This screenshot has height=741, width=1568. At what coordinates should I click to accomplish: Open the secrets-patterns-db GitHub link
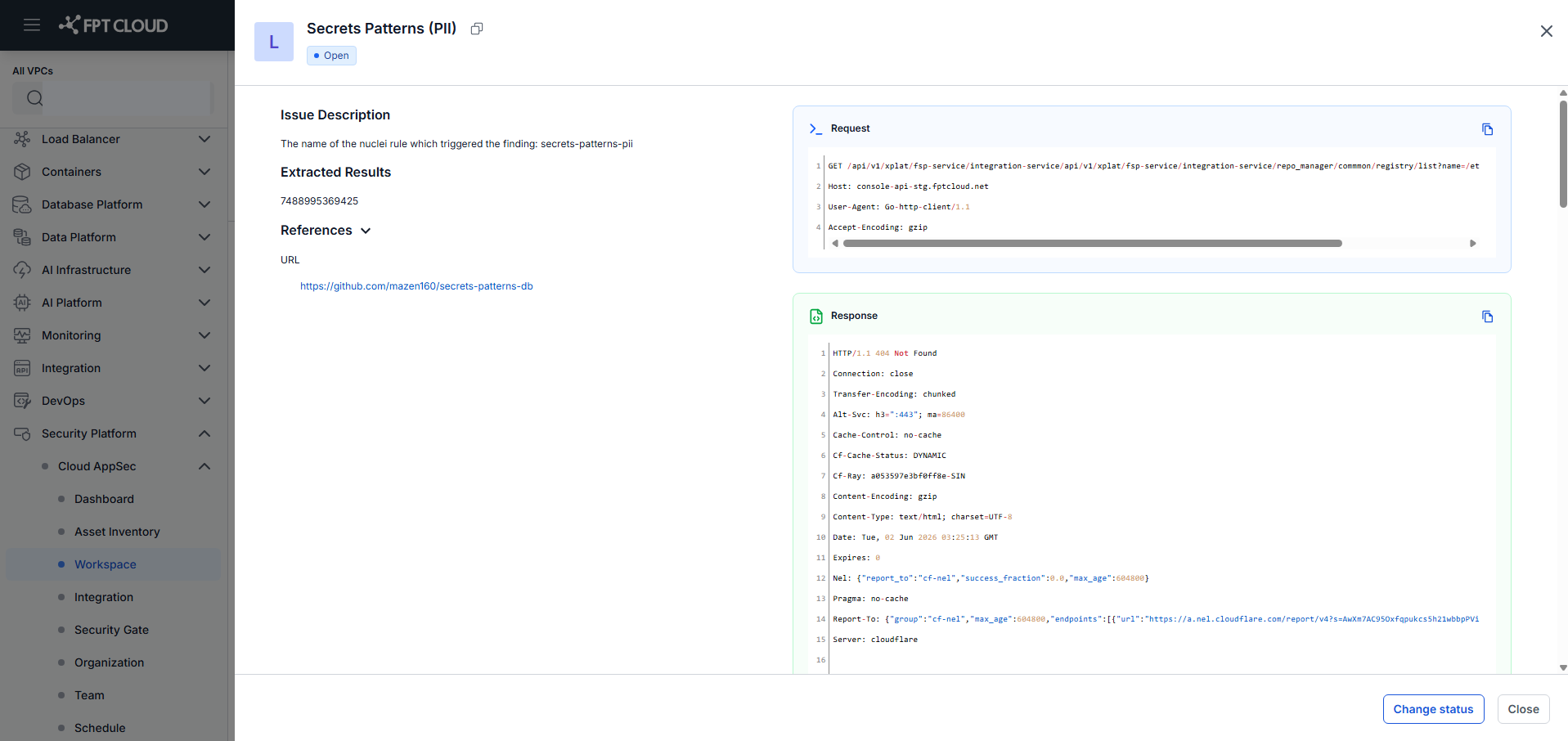click(416, 286)
